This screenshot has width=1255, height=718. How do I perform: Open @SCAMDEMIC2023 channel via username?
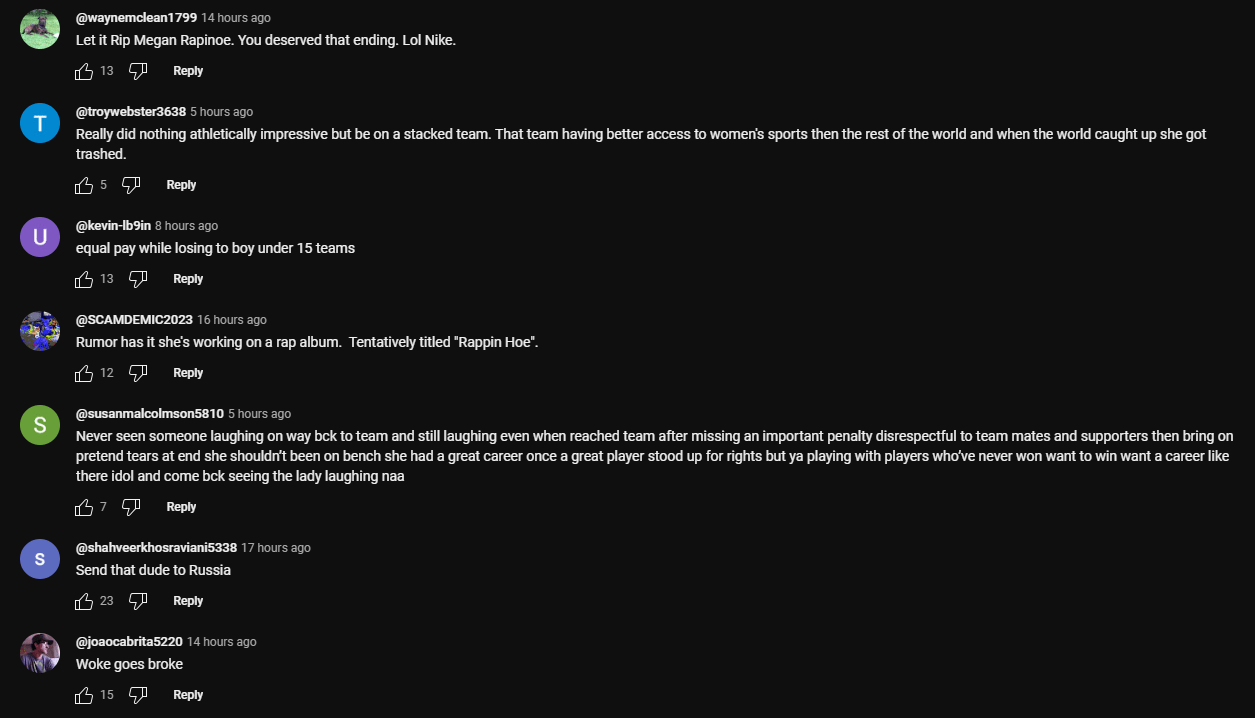point(134,319)
